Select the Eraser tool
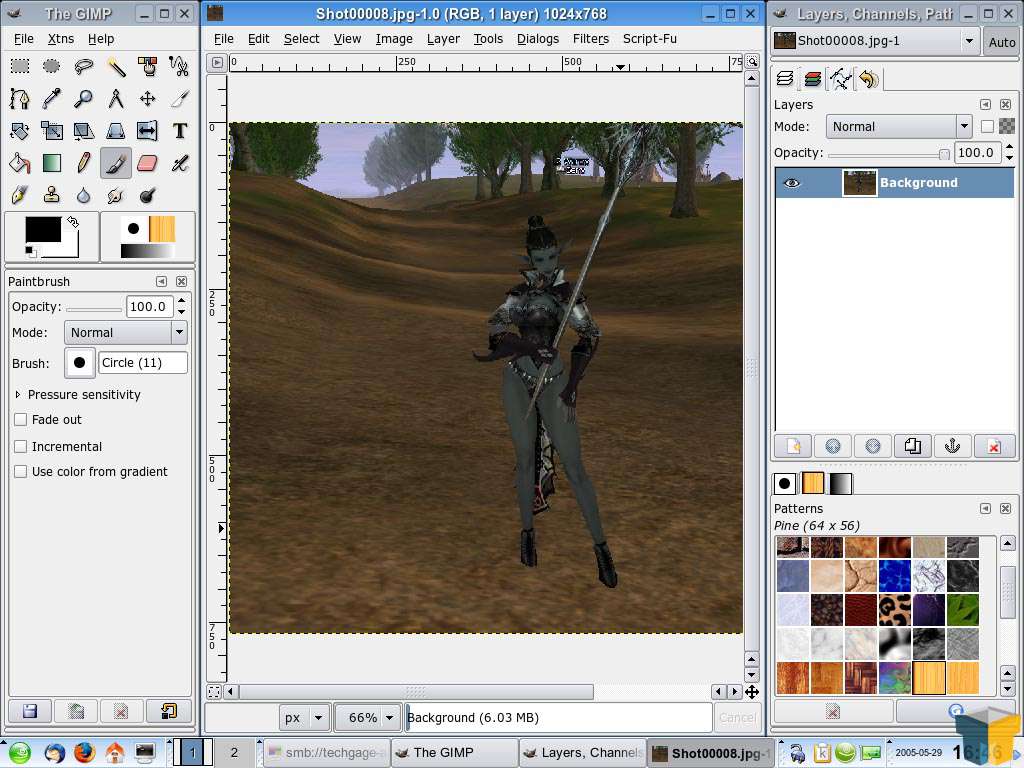This screenshot has height=768, width=1024. [148, 163]
